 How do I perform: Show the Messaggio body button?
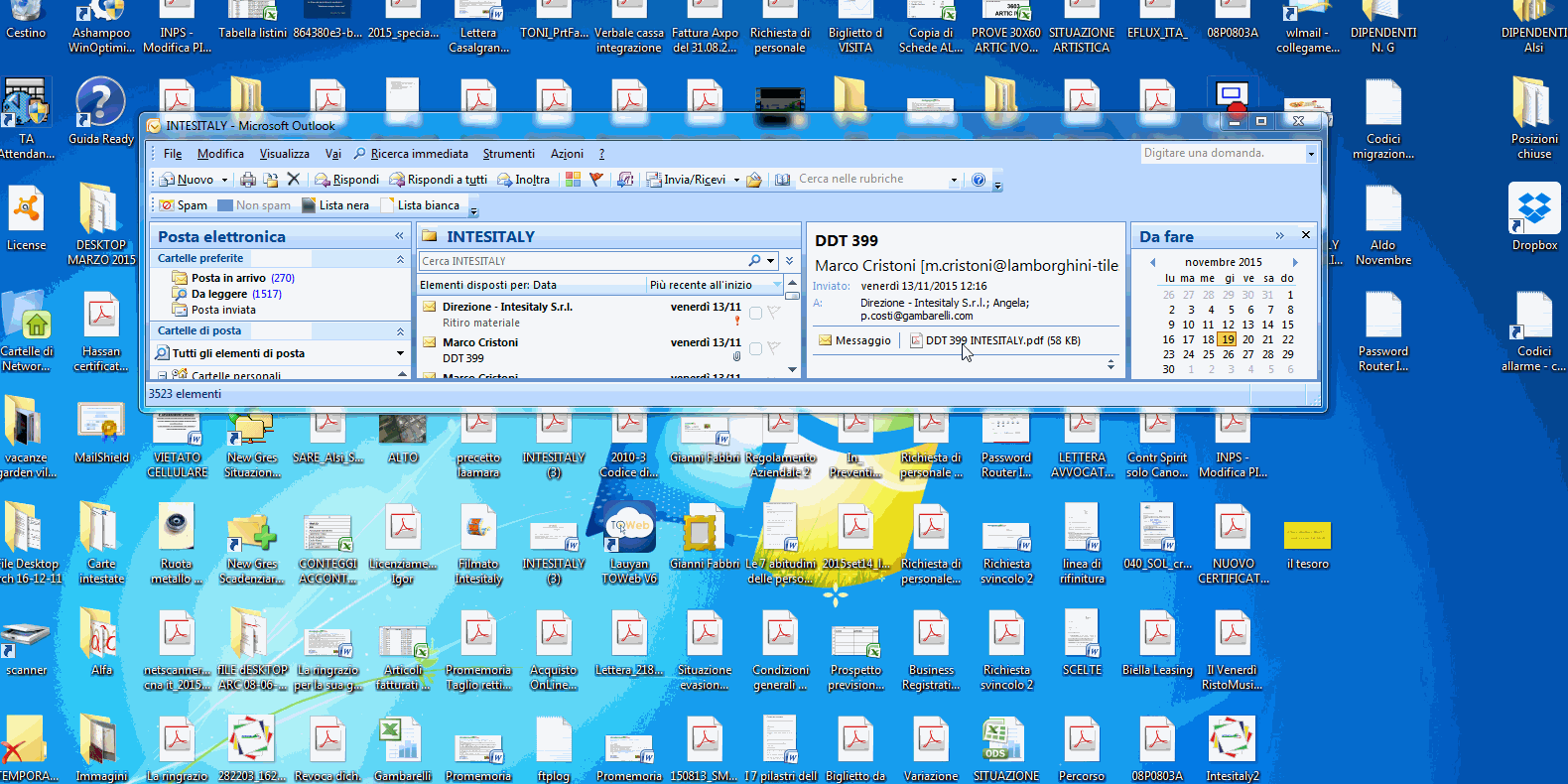click(x=854, y=340)
